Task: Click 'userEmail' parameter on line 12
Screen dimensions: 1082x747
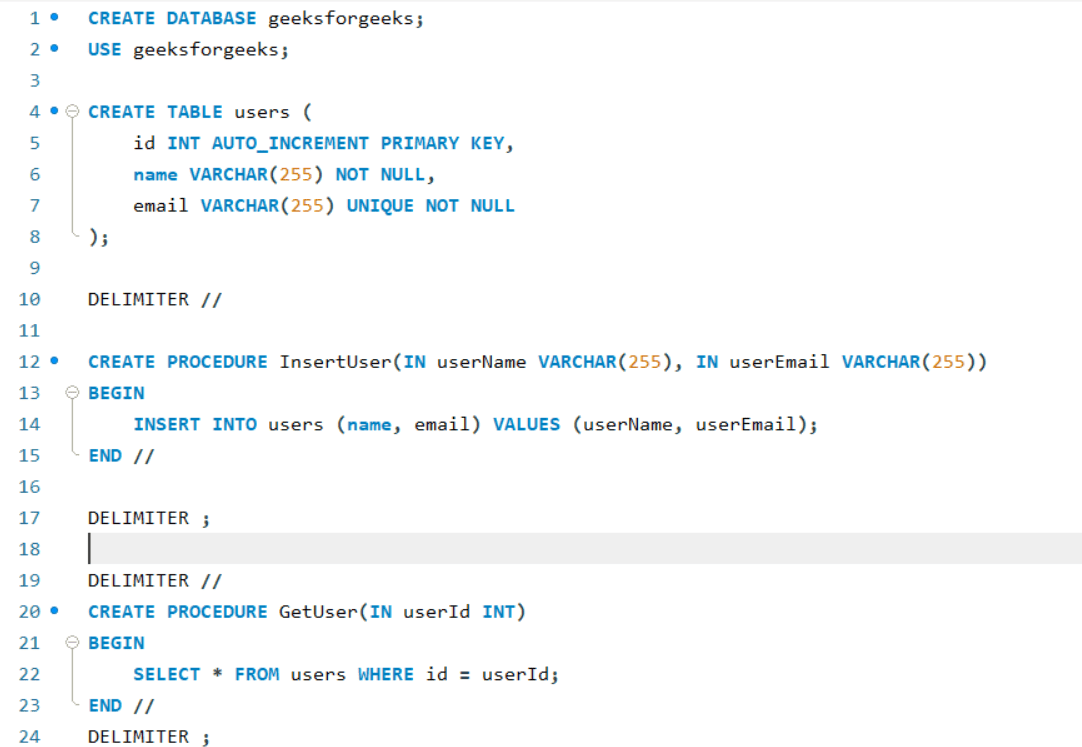Action: point(779,361)
